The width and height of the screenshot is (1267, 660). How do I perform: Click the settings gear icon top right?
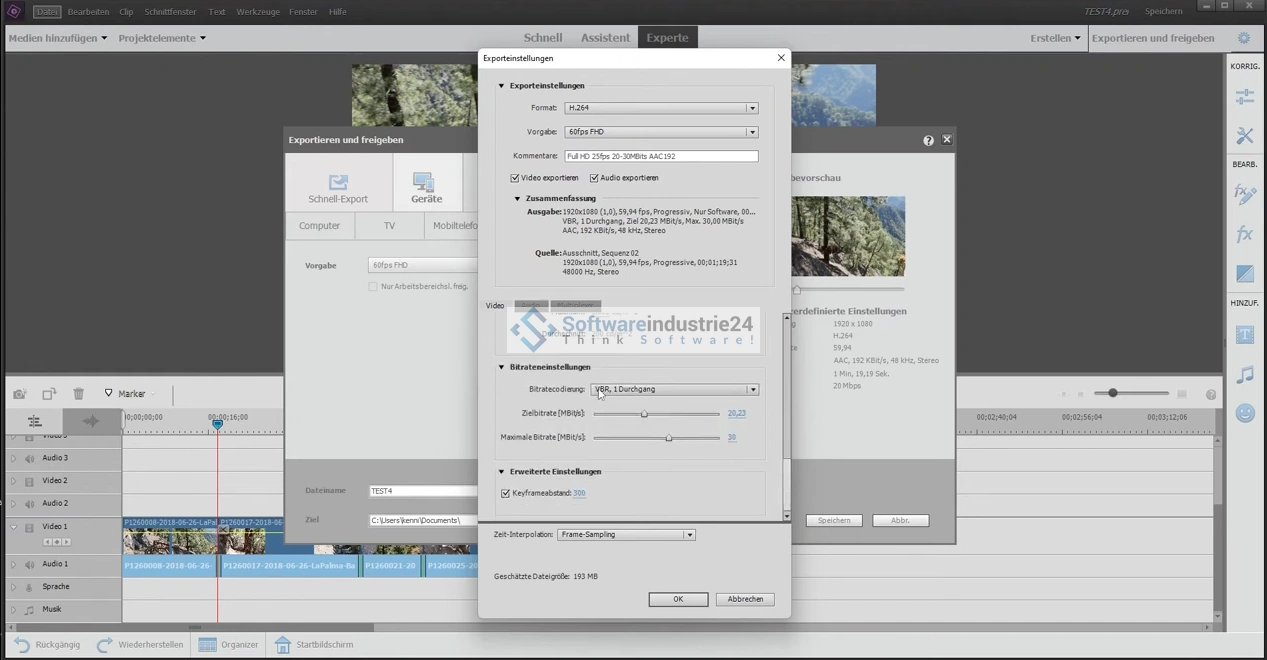pos(1243,38)
